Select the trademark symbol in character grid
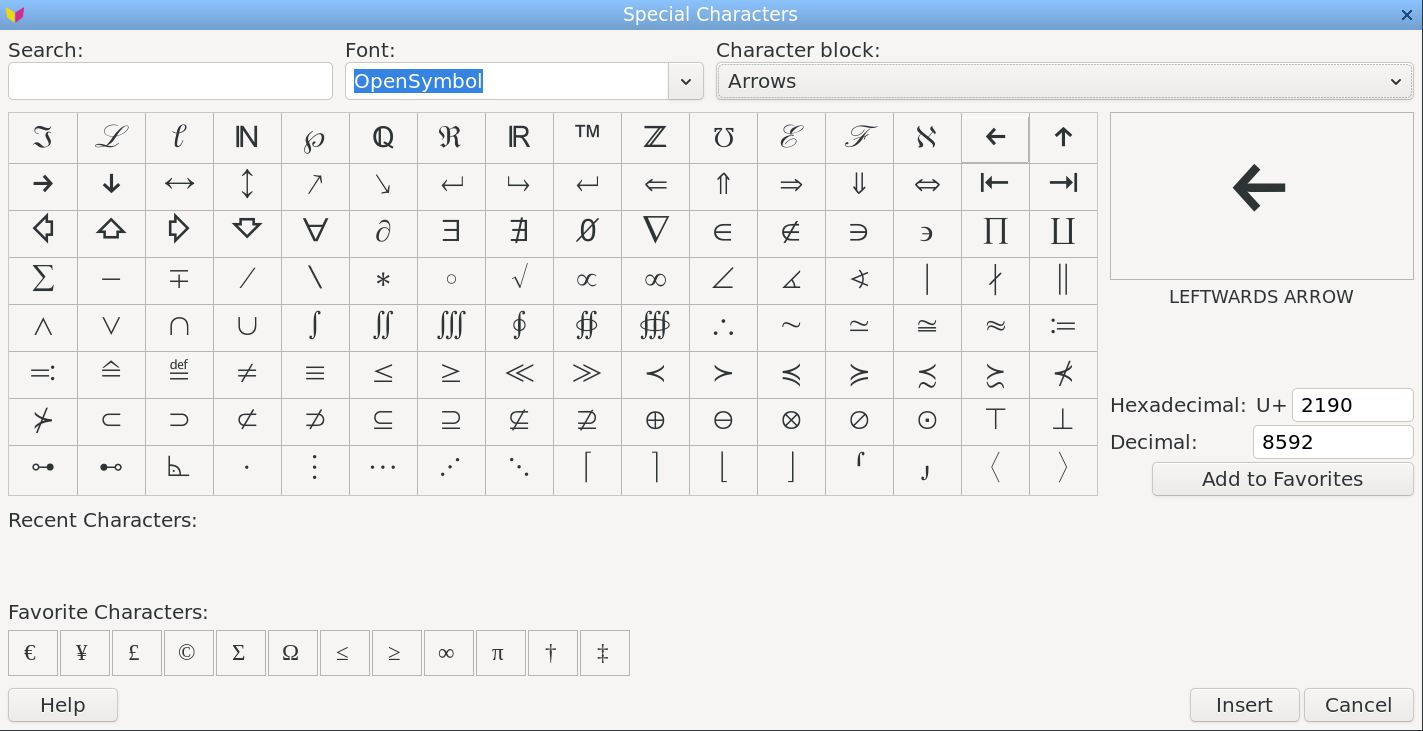The width and height of the screenshot is (1423, 731). coord(587,137)
